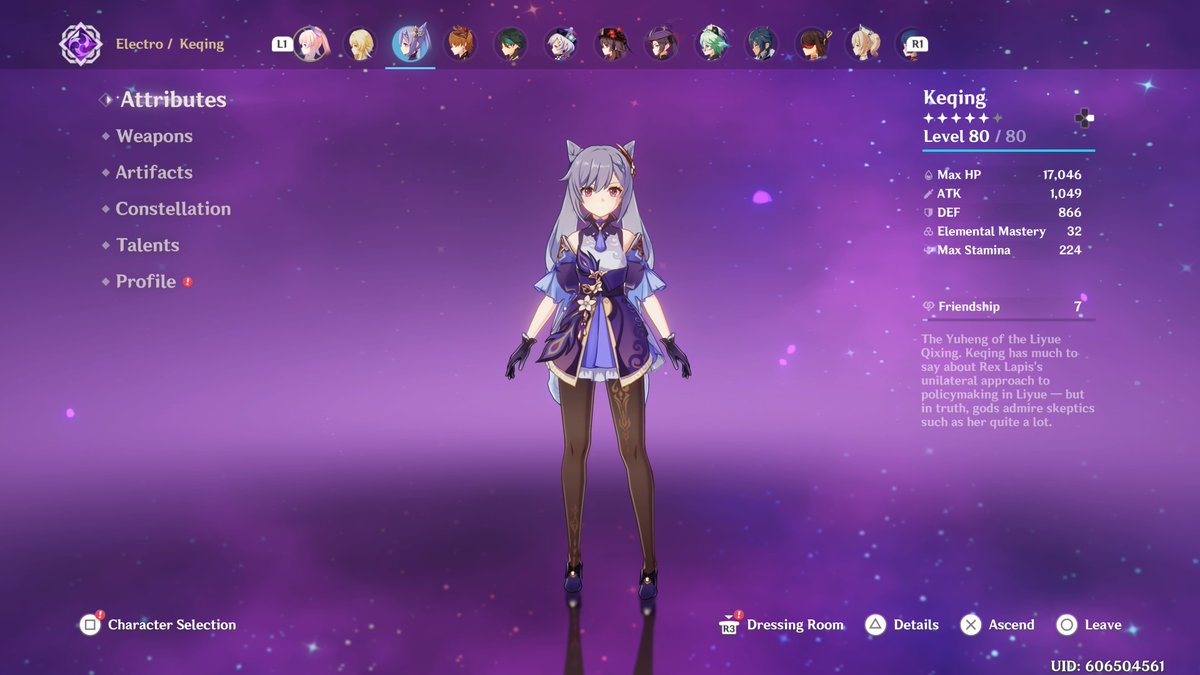The image size is (1200, 675).
Task: Open the Profile menu
Action: (146, 282)
